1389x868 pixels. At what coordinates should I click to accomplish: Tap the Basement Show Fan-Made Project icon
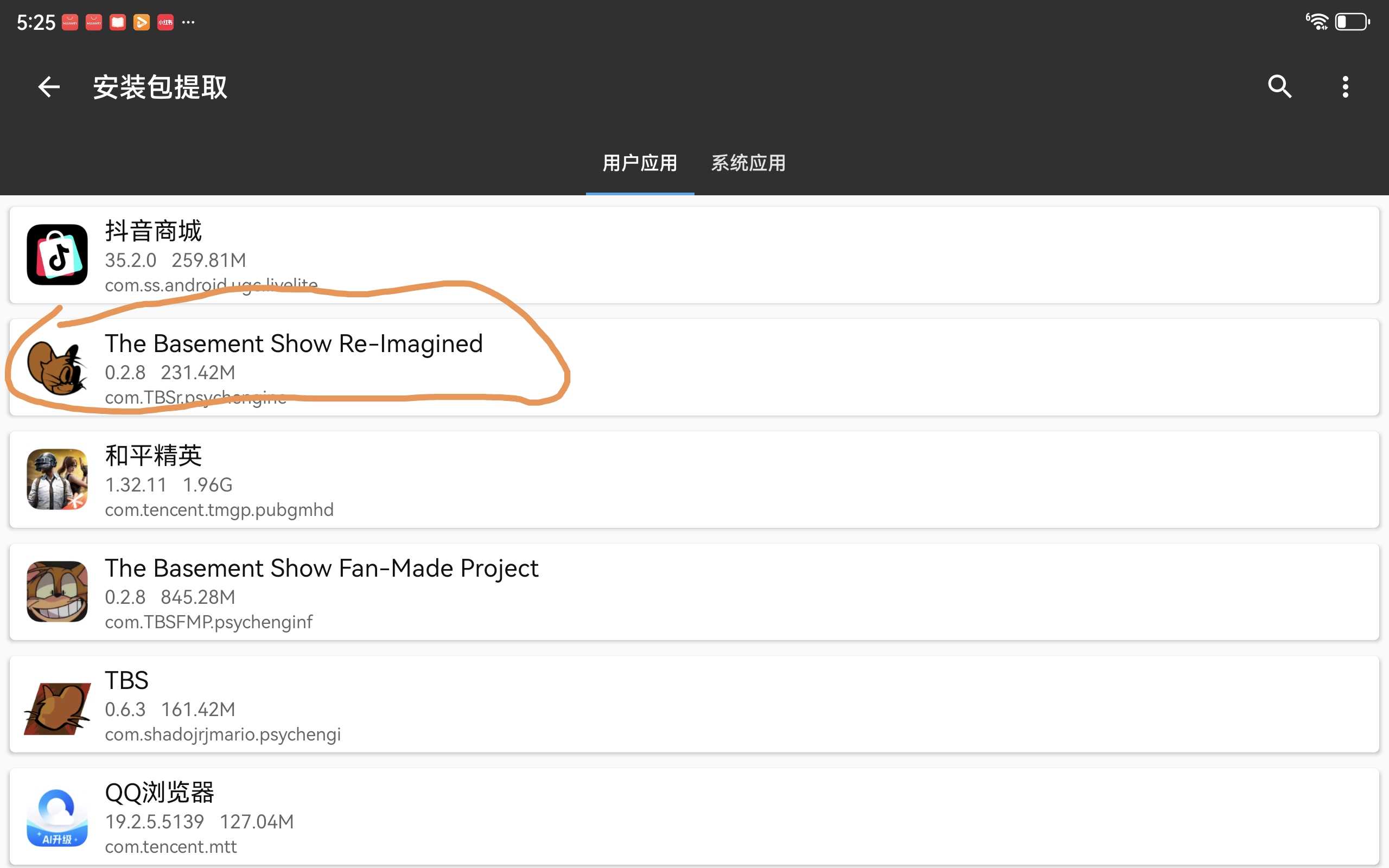57,591
